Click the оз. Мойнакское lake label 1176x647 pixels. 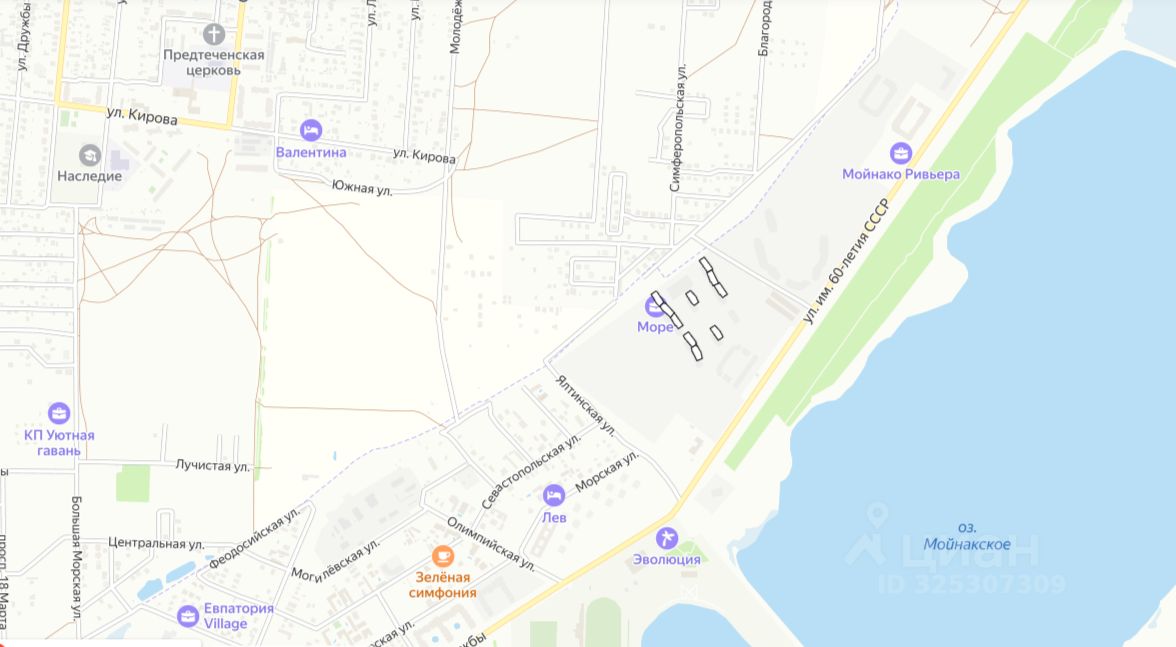click(967, 536)
